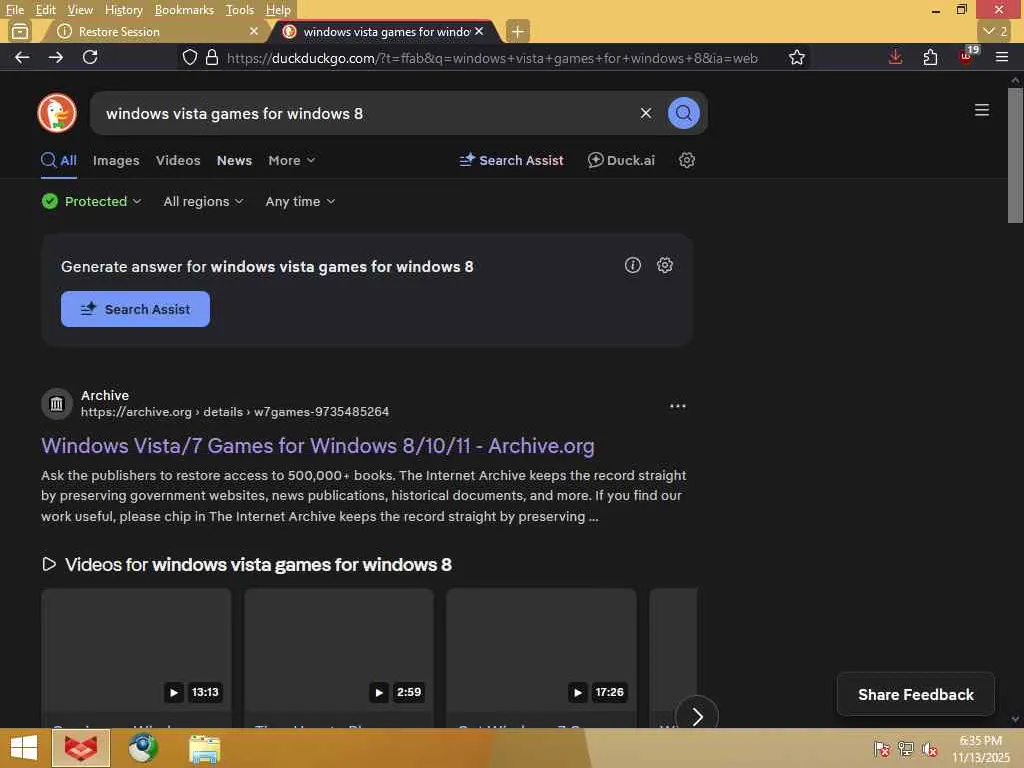This screenshot has height=768, width=1024.
Task: Close the windows vista games tab
Action: [479, 31]
